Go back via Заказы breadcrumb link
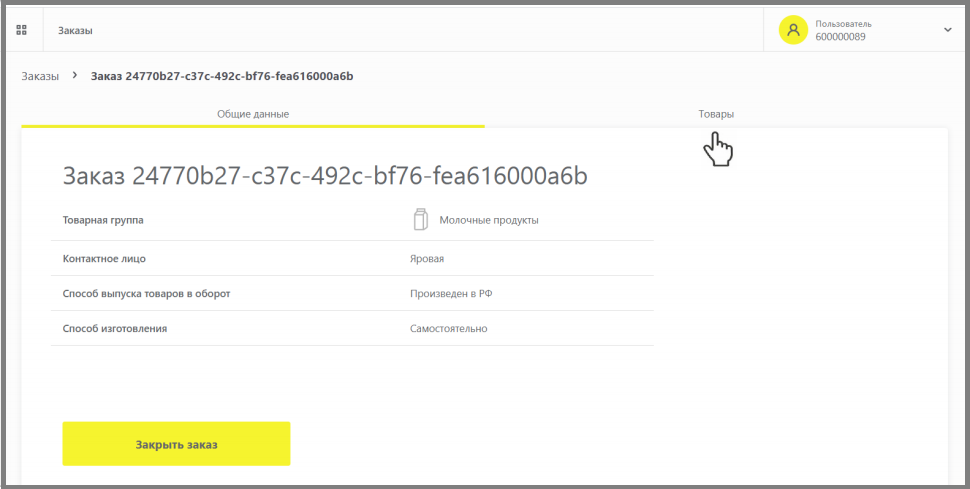The width and height of the screenshot is (970, 489). click(x=40, y=76)
